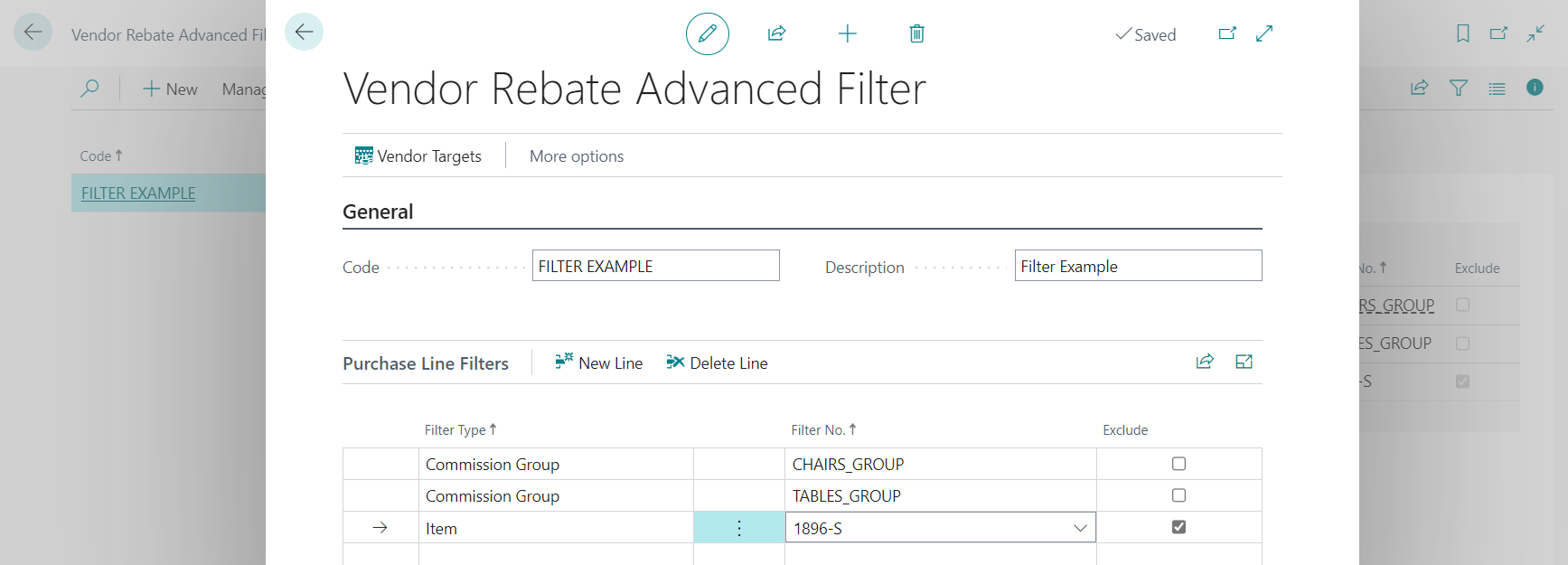Expand the card to full width
The height and width of the screenshot is (565, 1568).
[x=1264, y=33]
